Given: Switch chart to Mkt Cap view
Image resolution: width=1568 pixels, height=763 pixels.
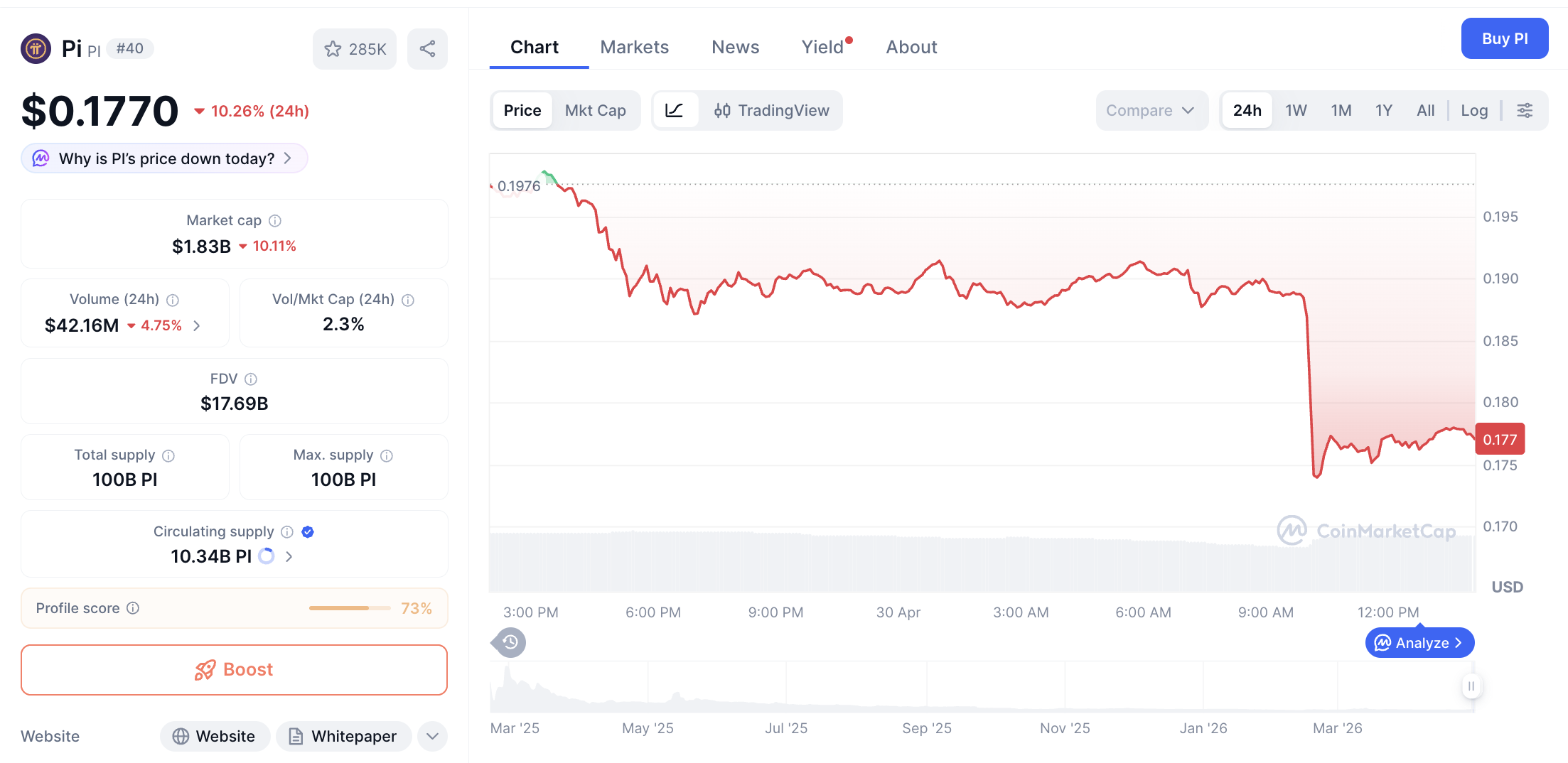Looking at the screenshot, I should click(x=596, y=110).
